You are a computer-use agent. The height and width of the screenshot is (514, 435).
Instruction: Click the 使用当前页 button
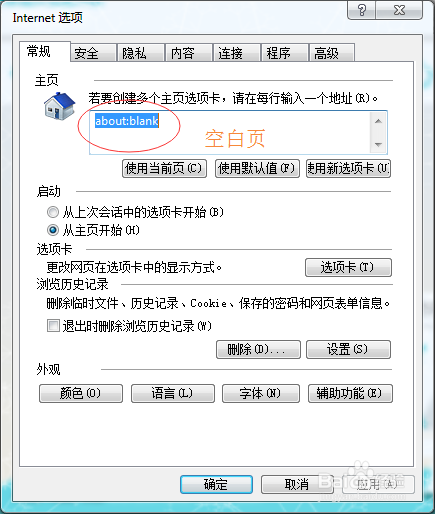tap(164, 168)
